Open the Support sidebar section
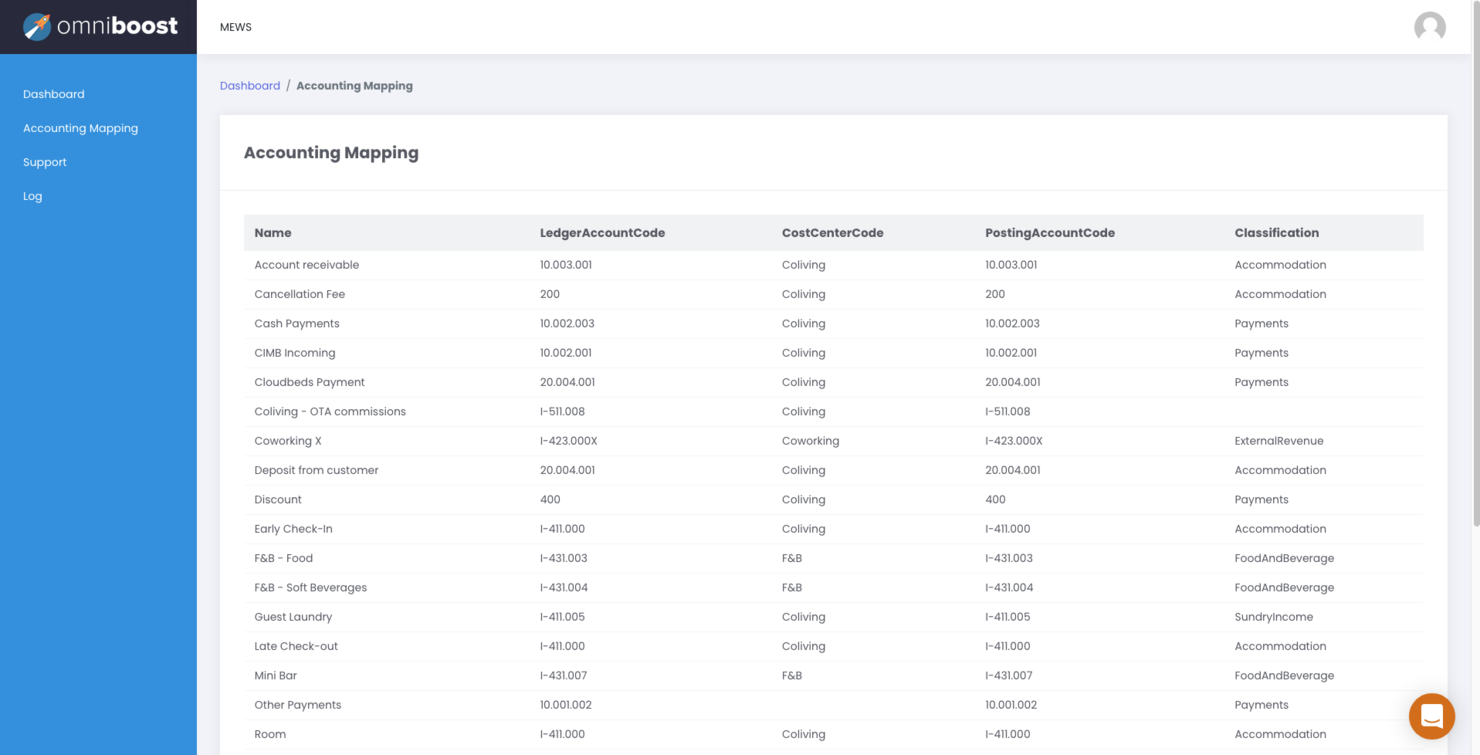Image resolution: width=1480 pixels, height=755 pixels. coord(44,161)
